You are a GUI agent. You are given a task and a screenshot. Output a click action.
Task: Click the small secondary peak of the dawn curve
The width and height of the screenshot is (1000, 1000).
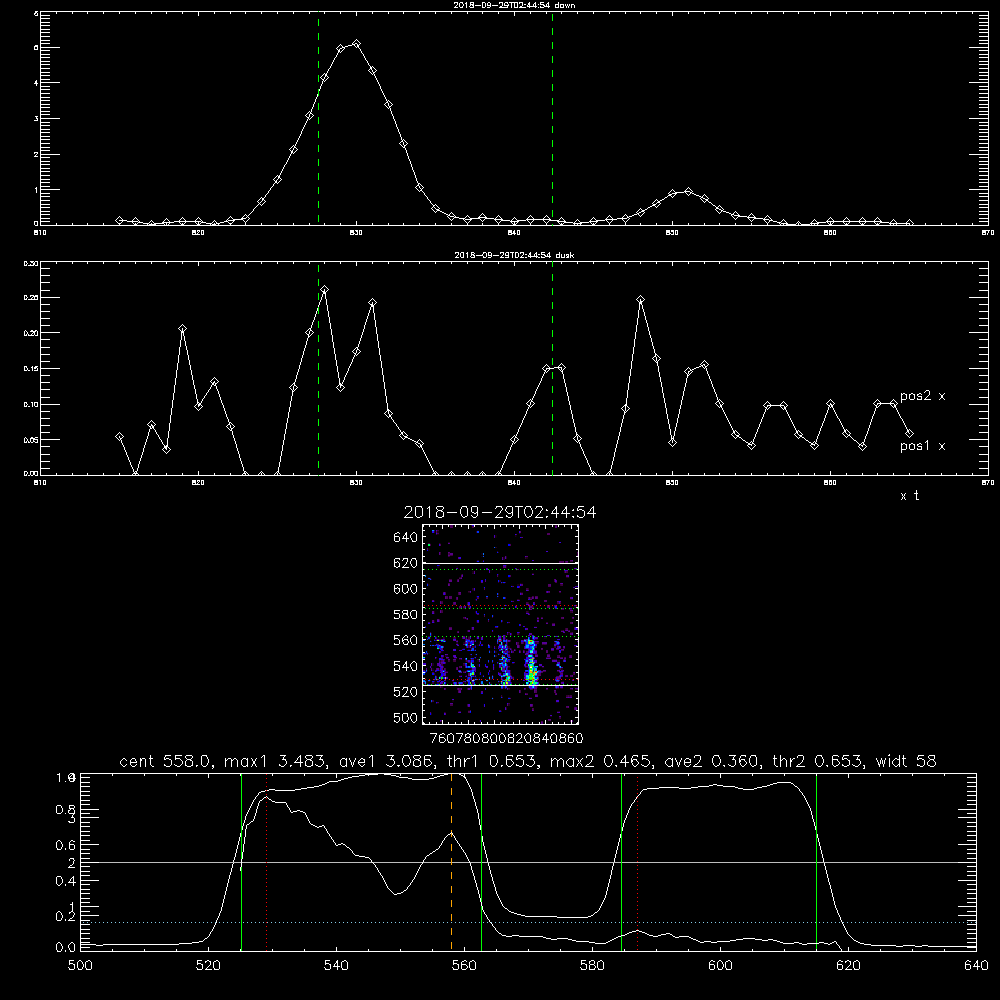tap(688, 191)
